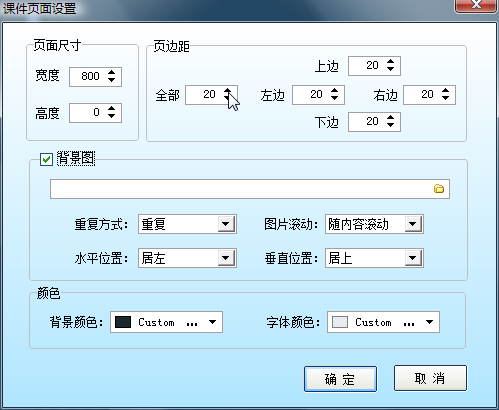Increase 全部 margin with up arrow
The image size is (499, 410).
(227, 90)
